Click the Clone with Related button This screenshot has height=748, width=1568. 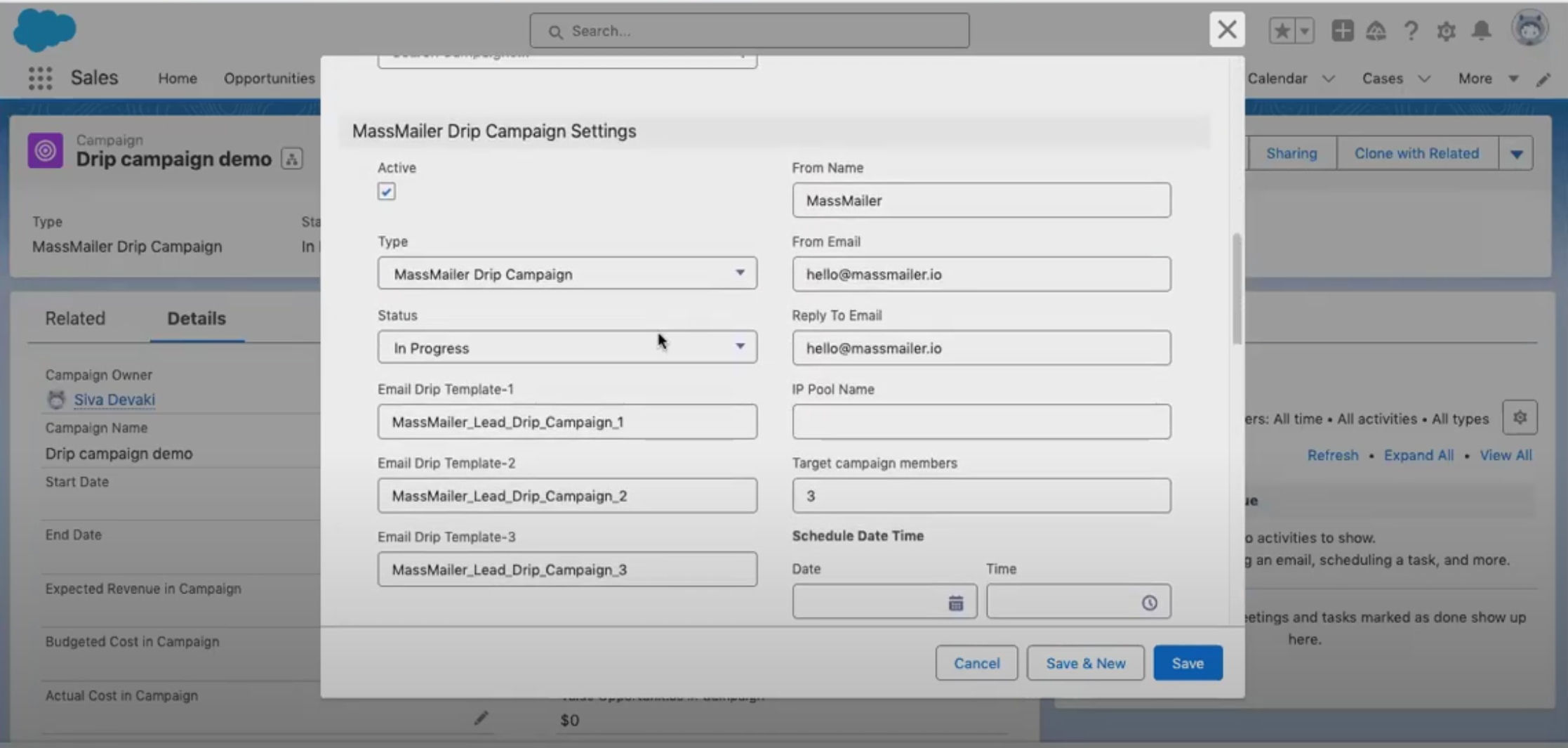[1416, 153]
